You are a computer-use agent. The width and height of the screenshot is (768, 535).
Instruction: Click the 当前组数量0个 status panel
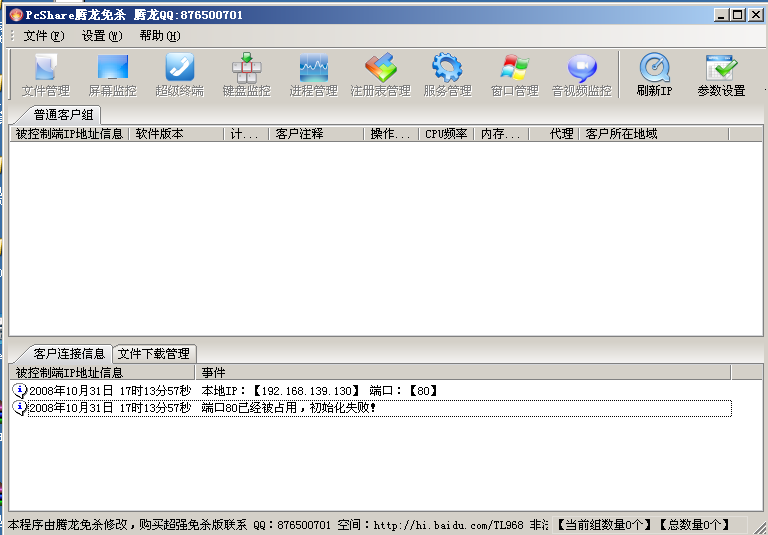tap(604, 525)
